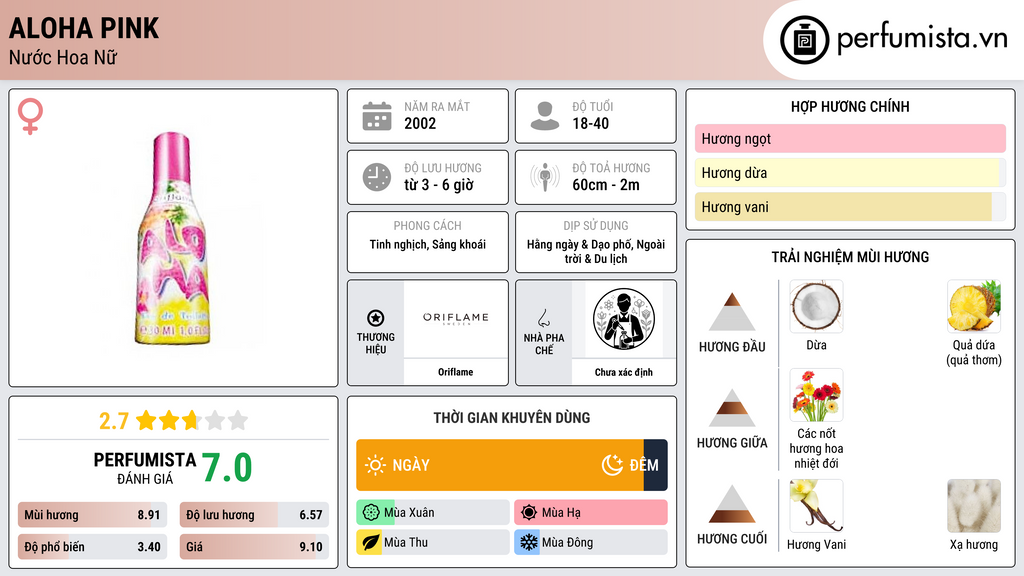
Task: Click the Độ lưu hương 6.57 score bar
Action: tap(254, 515)
